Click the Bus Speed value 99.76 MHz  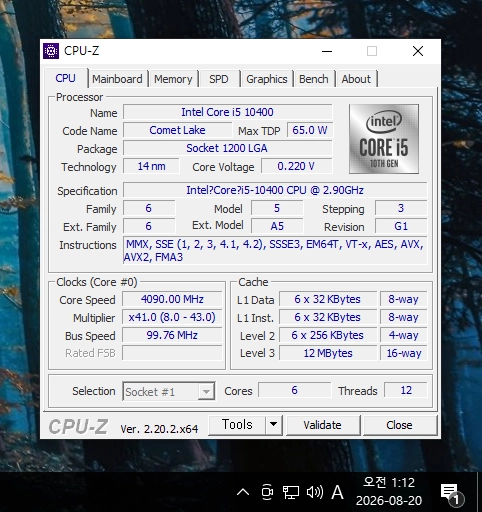[x=172, y=335]
